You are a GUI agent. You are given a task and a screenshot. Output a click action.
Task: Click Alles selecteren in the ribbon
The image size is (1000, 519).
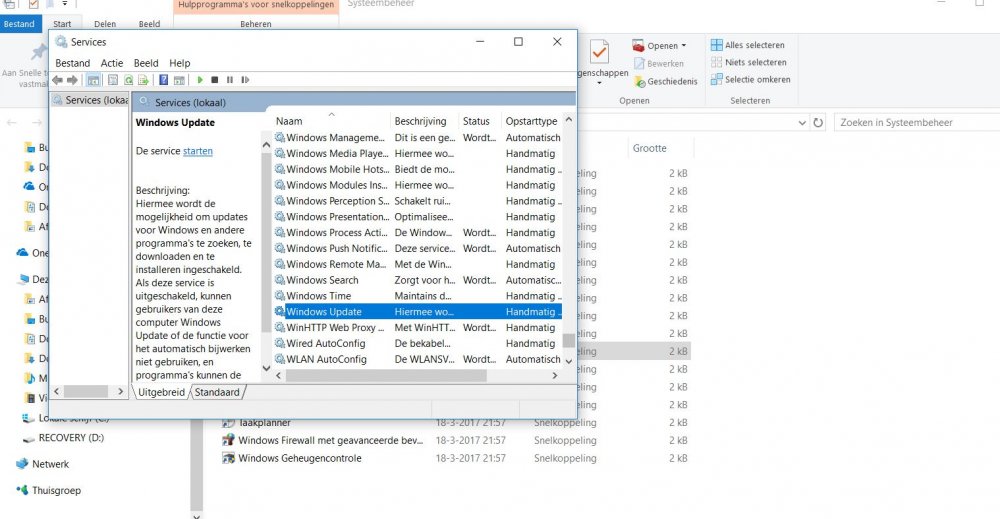(747, 45)
